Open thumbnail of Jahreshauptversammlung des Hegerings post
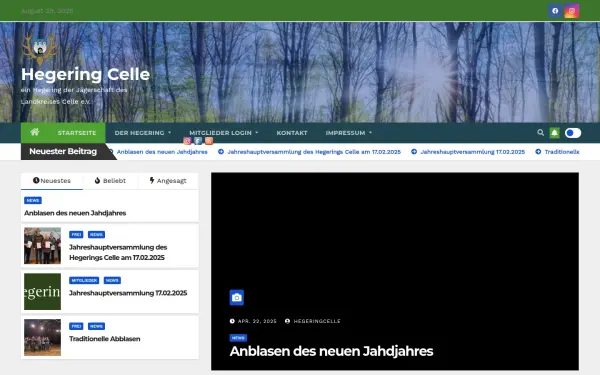 (42, 246)
